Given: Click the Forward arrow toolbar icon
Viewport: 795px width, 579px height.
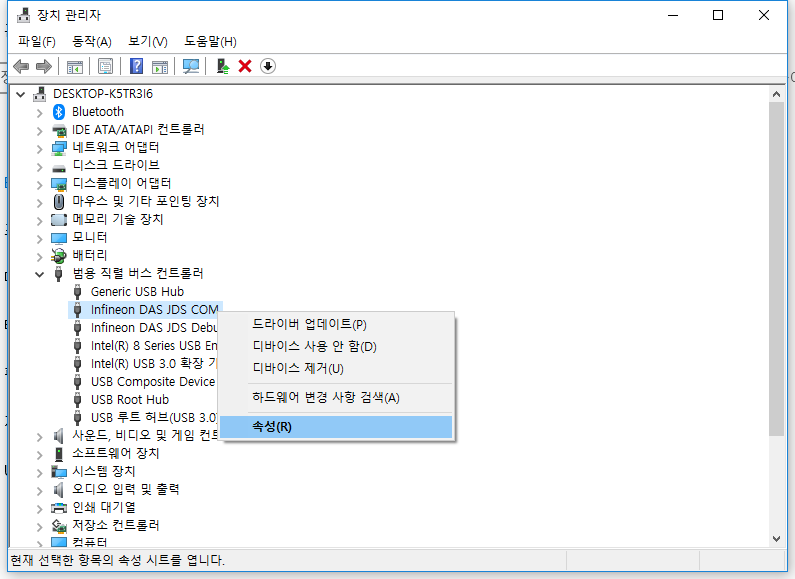Looking at the screenshot, I should point(44,66).
